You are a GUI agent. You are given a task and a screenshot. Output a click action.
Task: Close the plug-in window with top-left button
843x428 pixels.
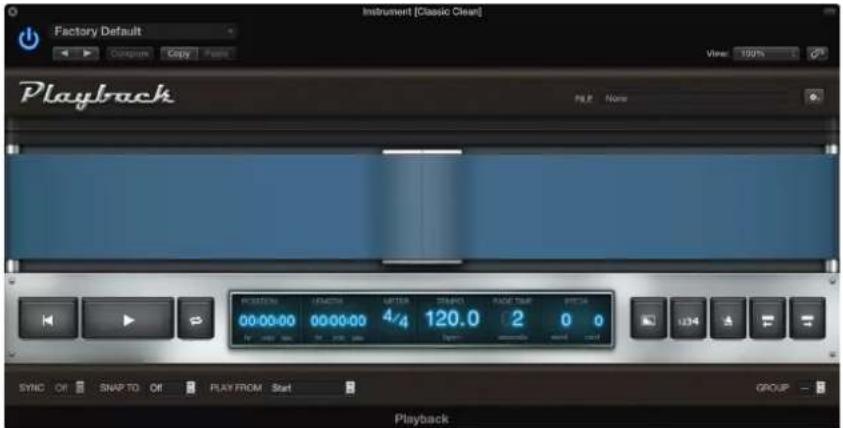13,11
